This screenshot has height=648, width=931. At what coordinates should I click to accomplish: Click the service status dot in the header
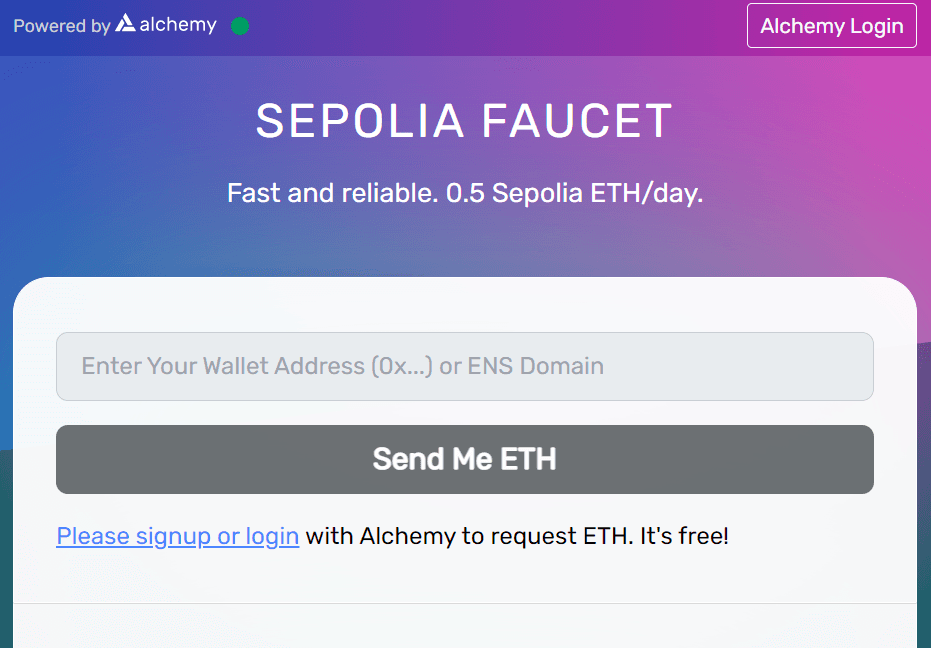click(240, 26)
